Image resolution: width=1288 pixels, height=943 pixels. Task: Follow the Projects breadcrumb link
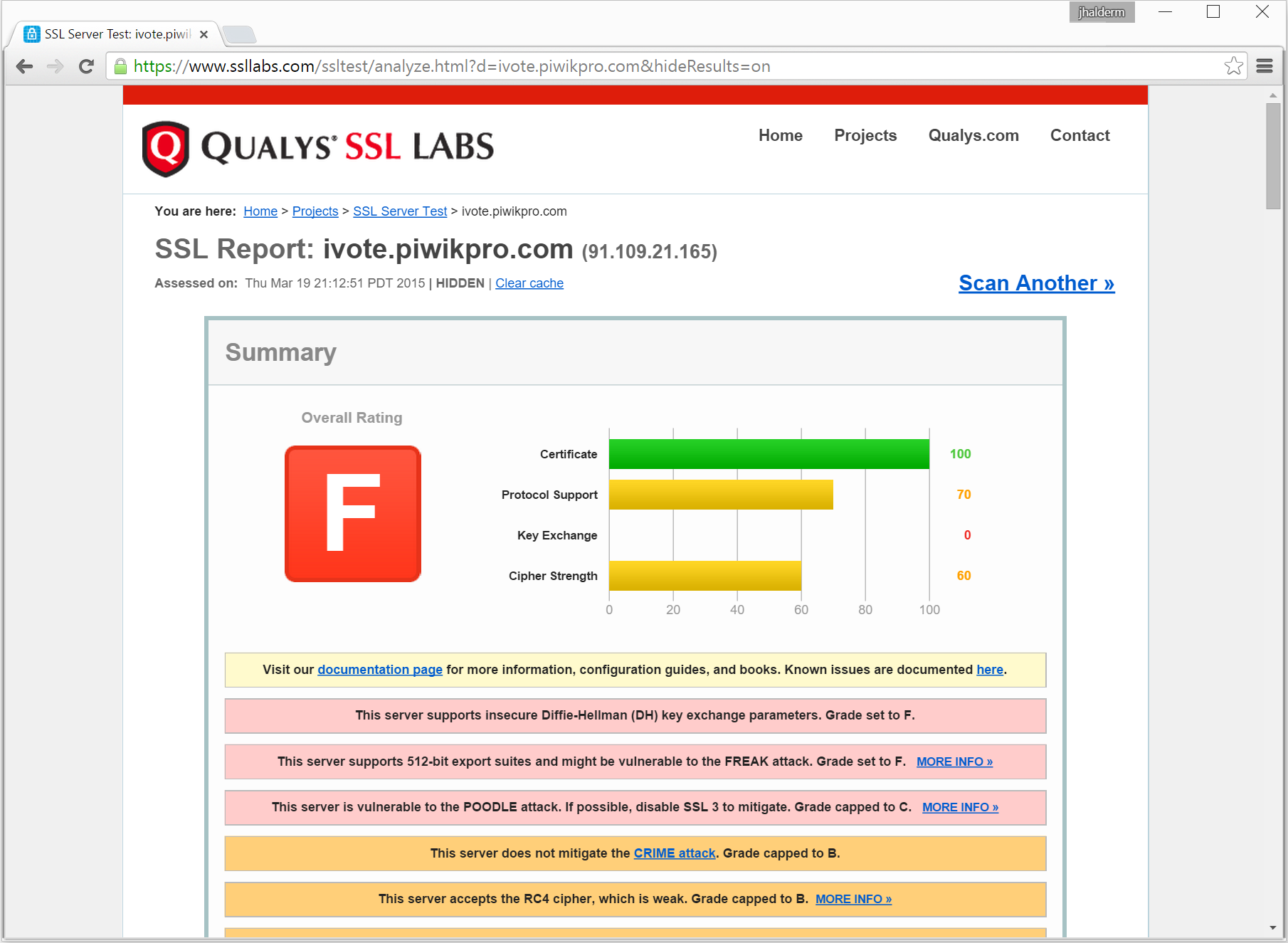point(315,211)
